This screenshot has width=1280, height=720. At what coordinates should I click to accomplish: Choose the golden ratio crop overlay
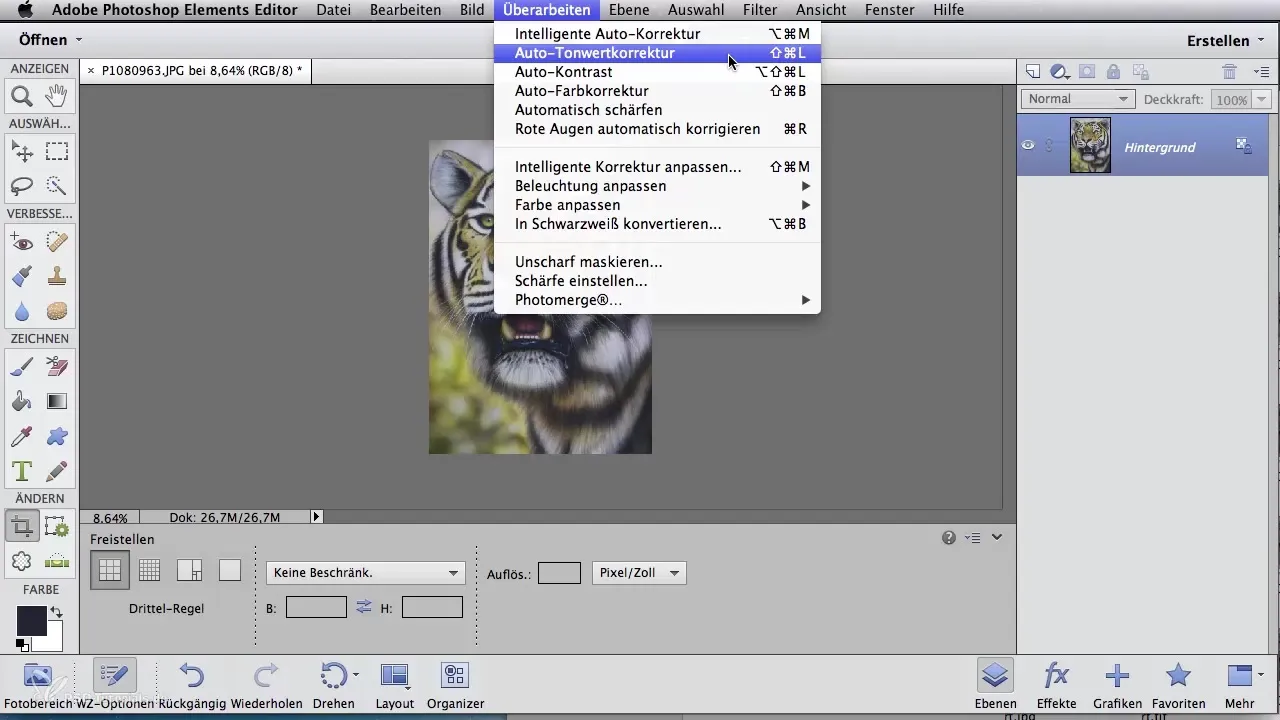[190, 570]
